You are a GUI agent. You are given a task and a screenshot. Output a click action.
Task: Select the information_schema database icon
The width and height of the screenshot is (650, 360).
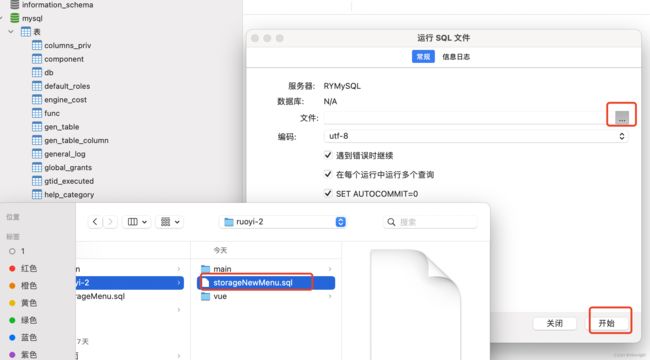pos(15,5)
